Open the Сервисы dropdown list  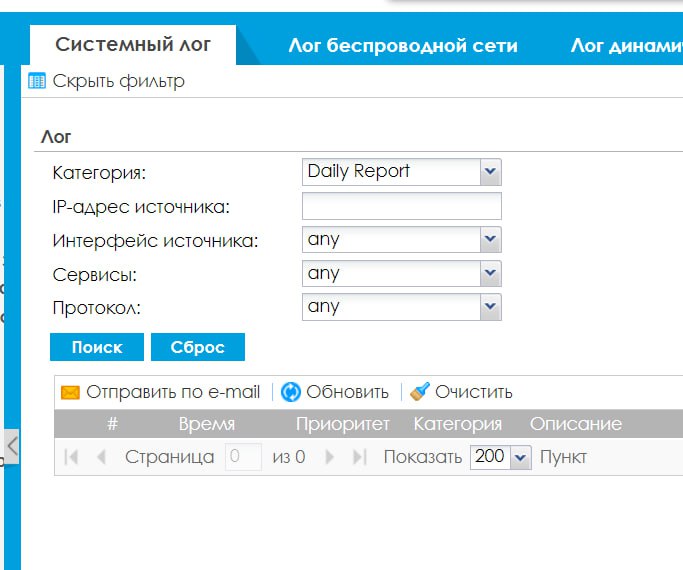point(490,273)
